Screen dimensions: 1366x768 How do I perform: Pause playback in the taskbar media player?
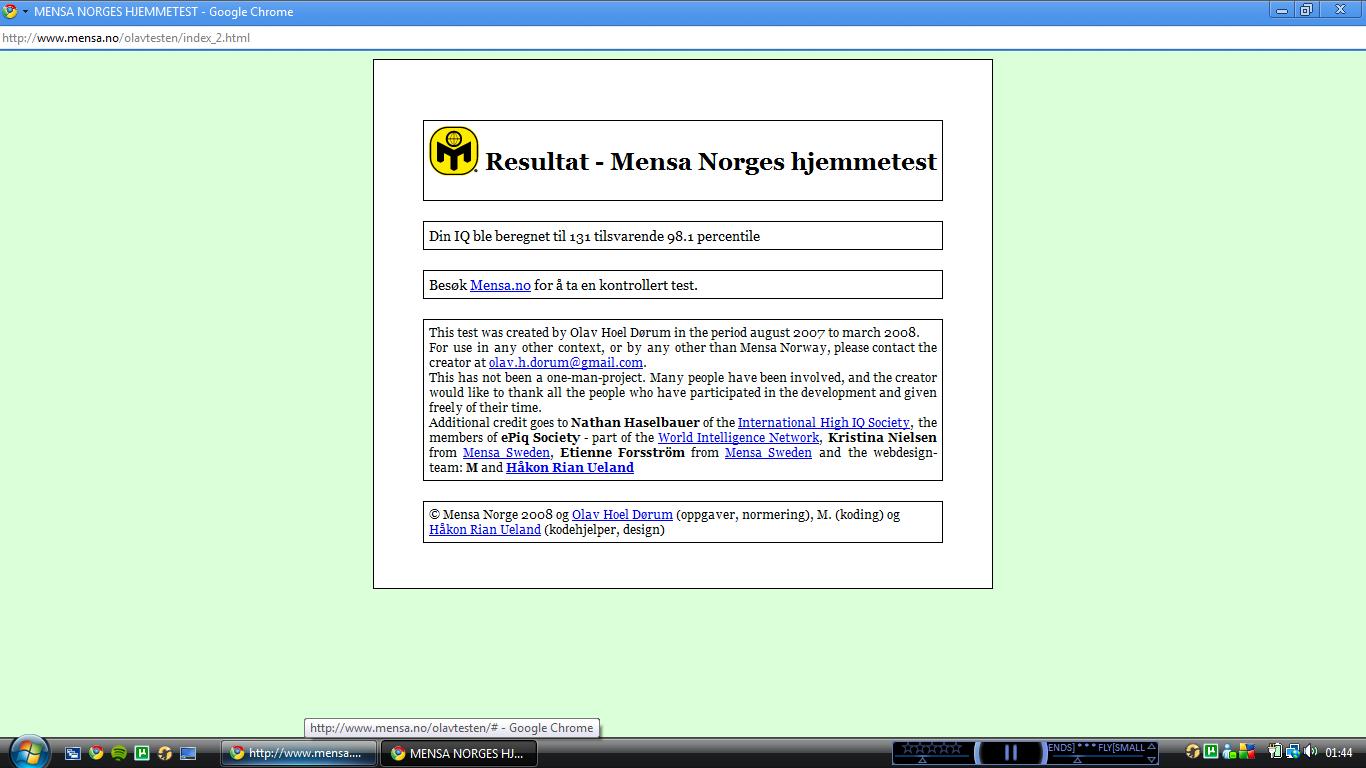pos(1010,752)
